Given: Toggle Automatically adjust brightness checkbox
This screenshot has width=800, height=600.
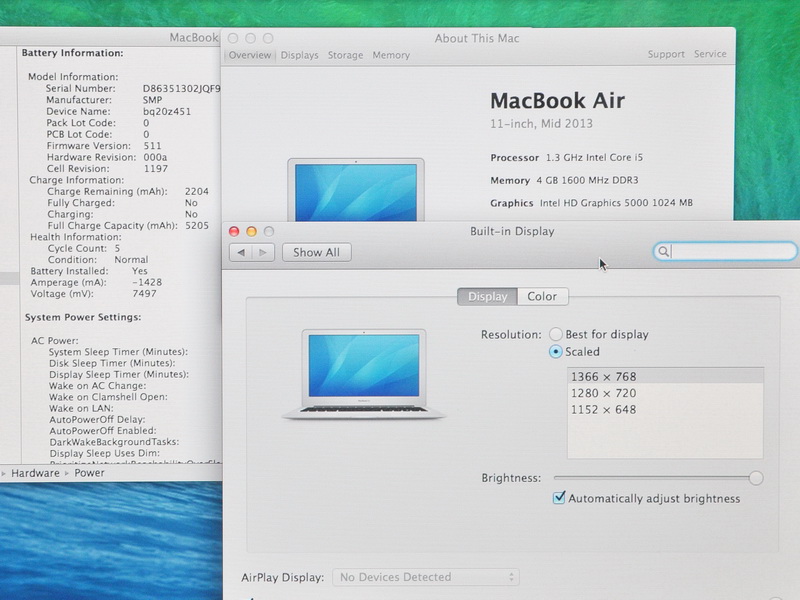Looking at the screenshot, I should coord(559,497).
